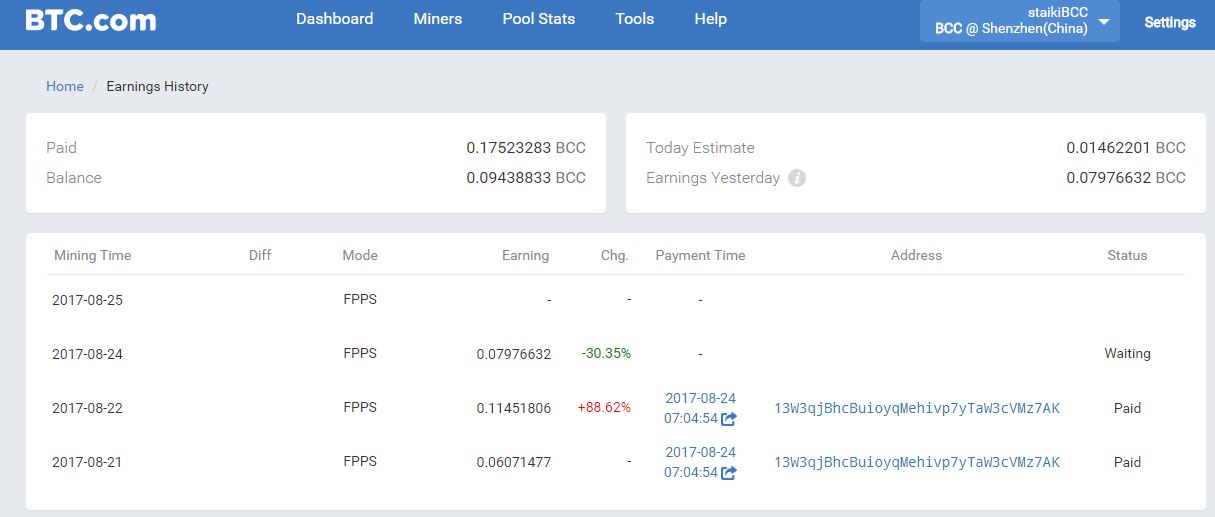Go to the Miners page
Image resolution: width=1215 pixels, height=517 pixels.
pos(437,19)
